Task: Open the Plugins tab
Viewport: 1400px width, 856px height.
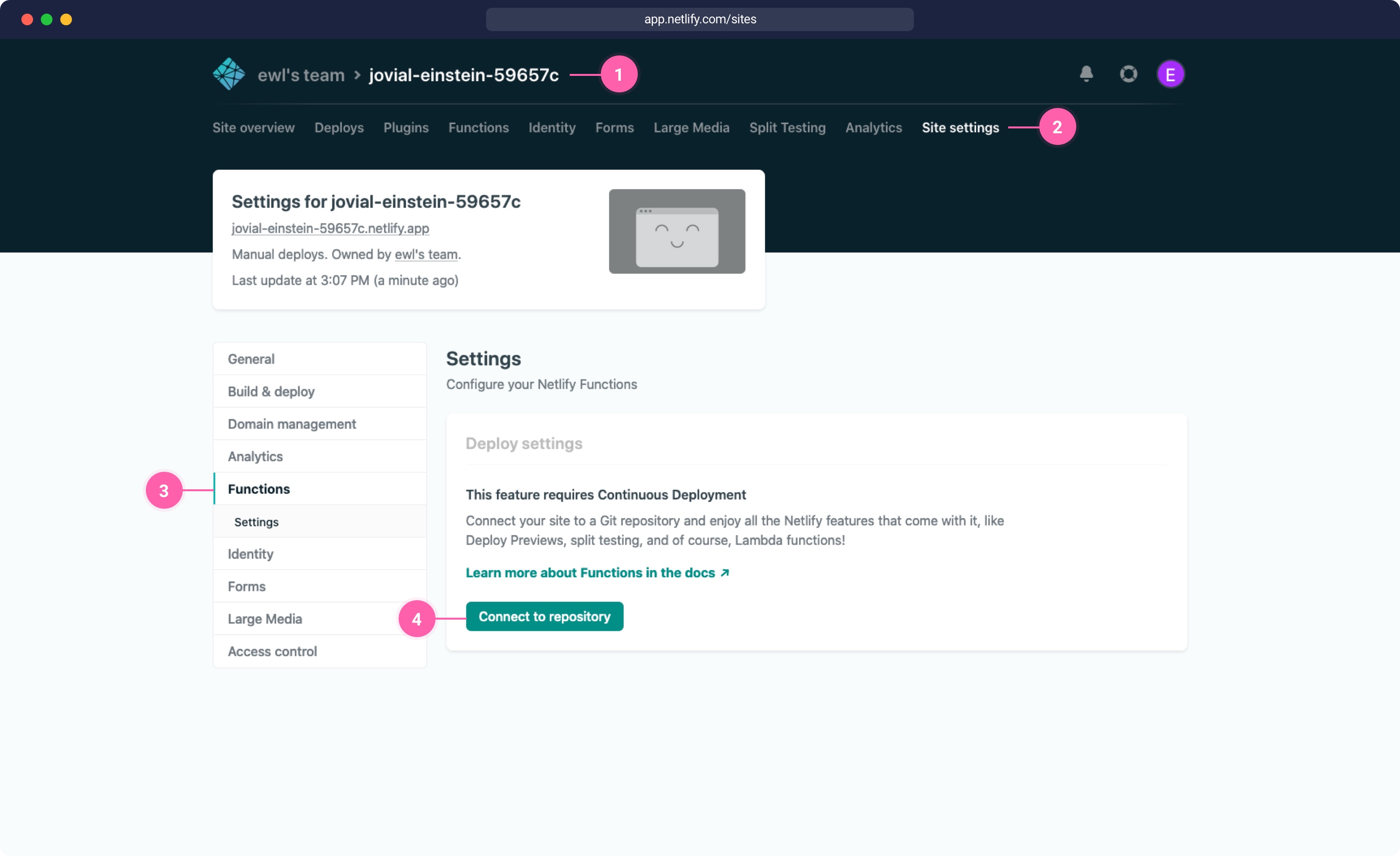Action: click(406, 127)
